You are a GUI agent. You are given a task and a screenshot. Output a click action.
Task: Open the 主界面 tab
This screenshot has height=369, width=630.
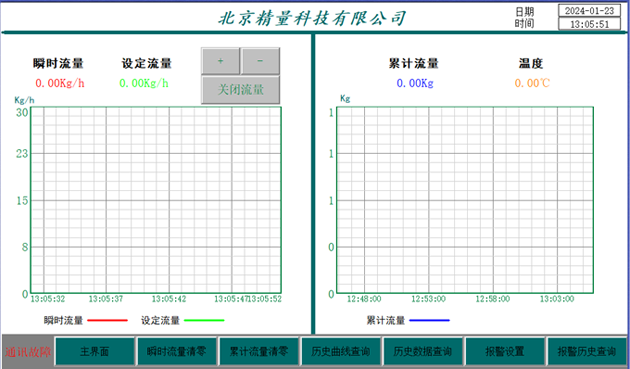pyautogui.click(x=94, y=351)
